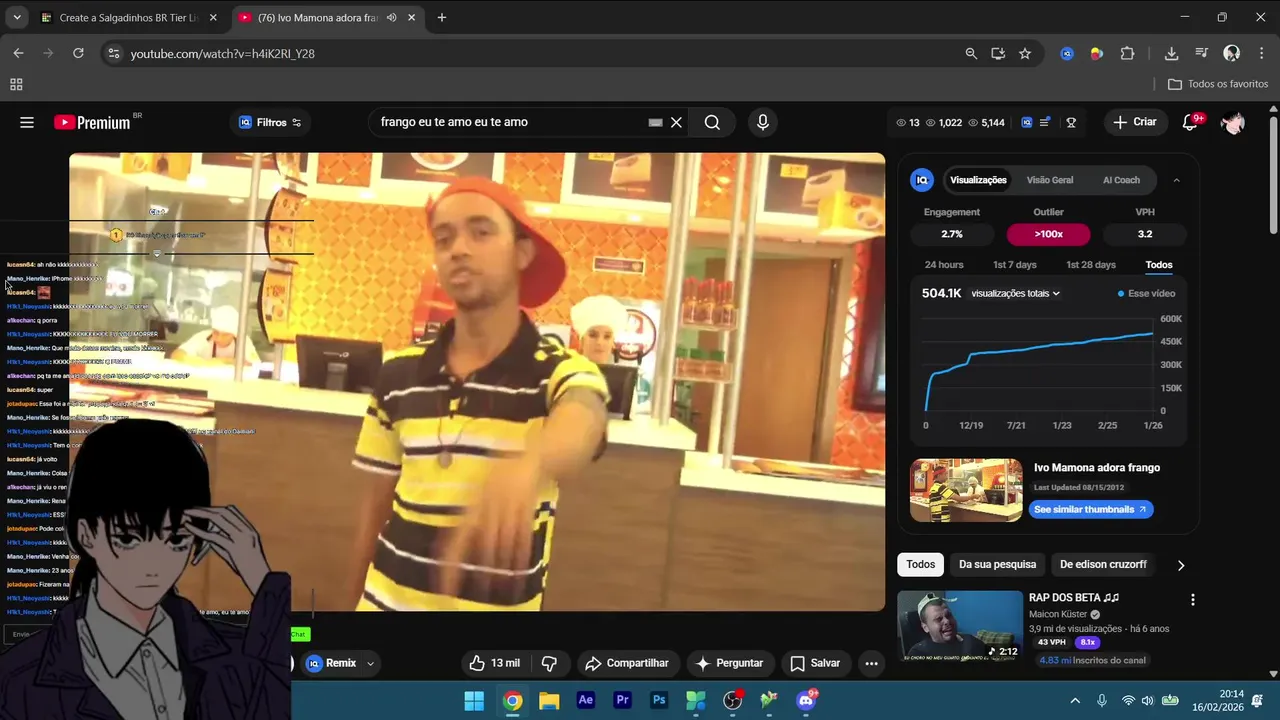The height and width of the screenshot is (720, 1280).
Task: Click See similar thumbnails
Action: point(1091,509)
